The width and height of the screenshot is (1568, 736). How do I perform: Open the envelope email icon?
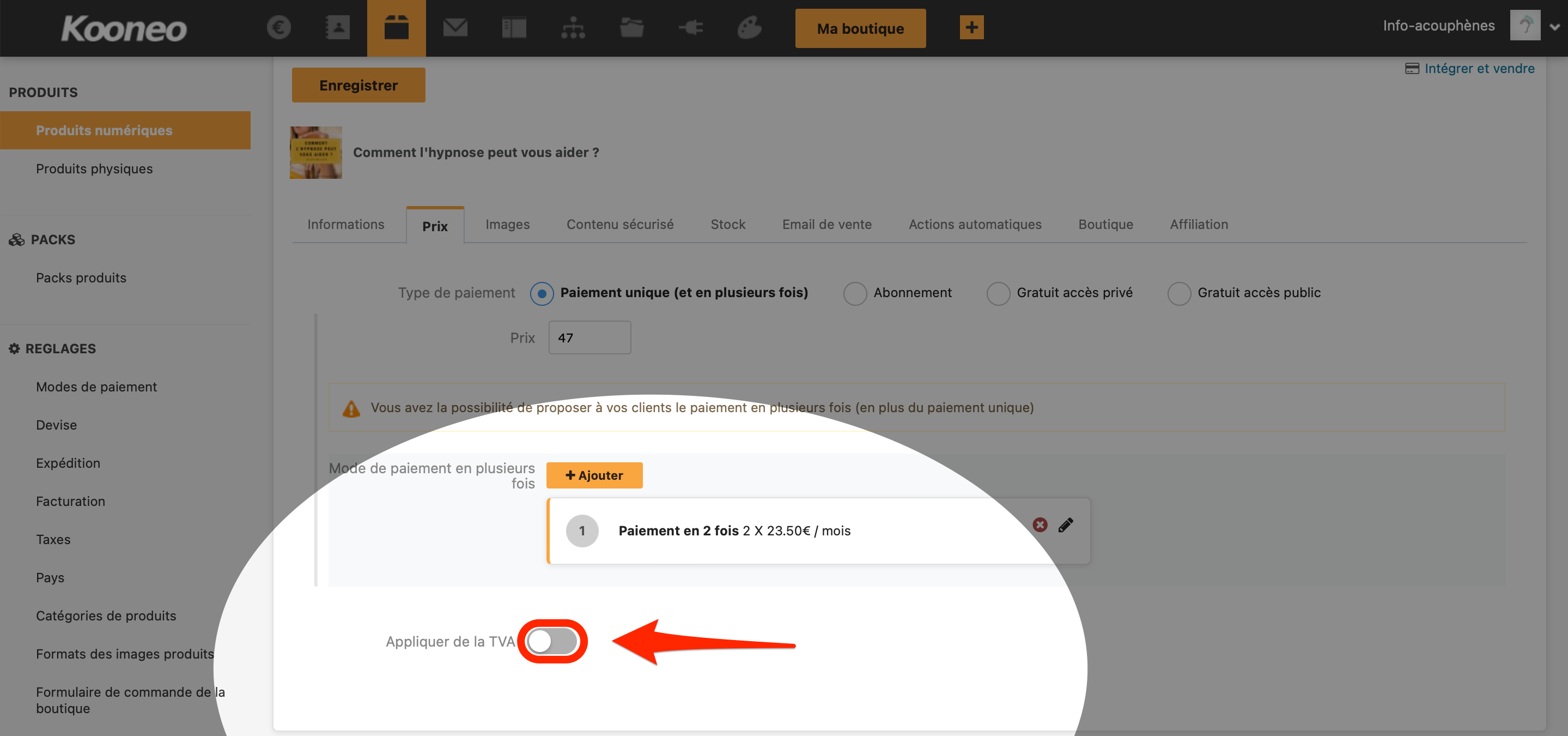point(455,27)
